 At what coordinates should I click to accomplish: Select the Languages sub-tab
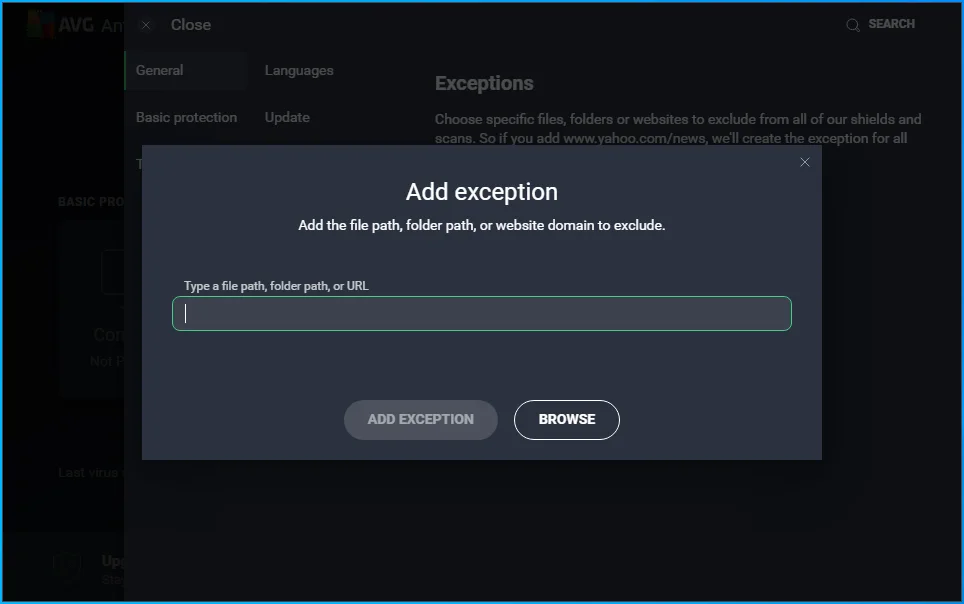pos(299,71)
